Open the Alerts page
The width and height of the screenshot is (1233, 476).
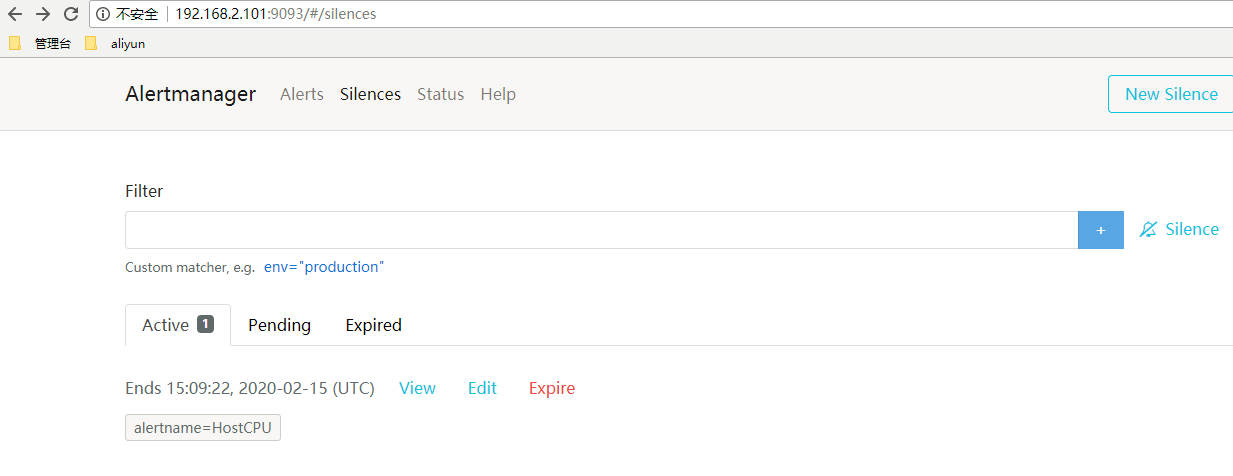pos(302,94)
